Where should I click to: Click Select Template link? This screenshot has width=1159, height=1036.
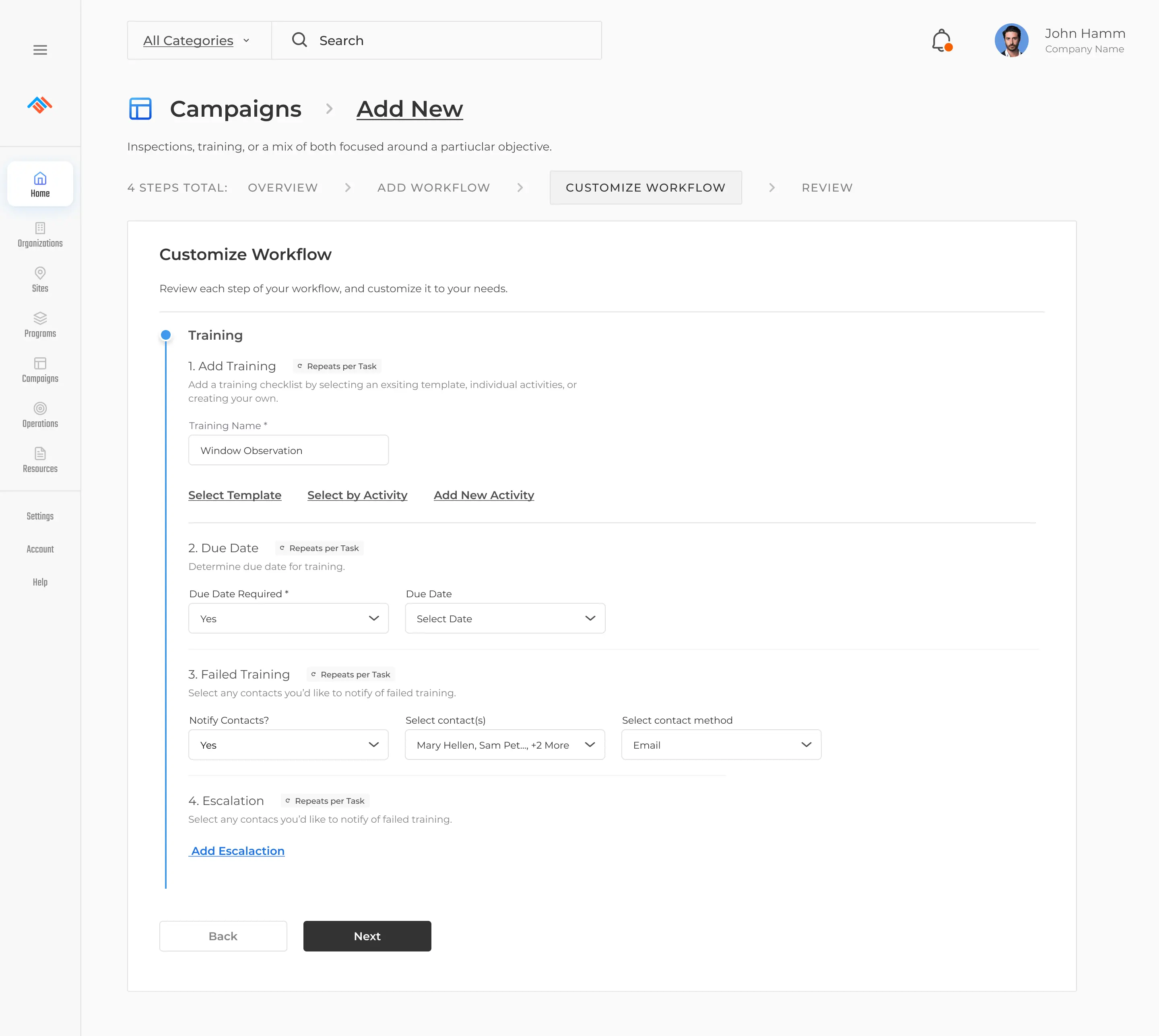tap(235, 495)
